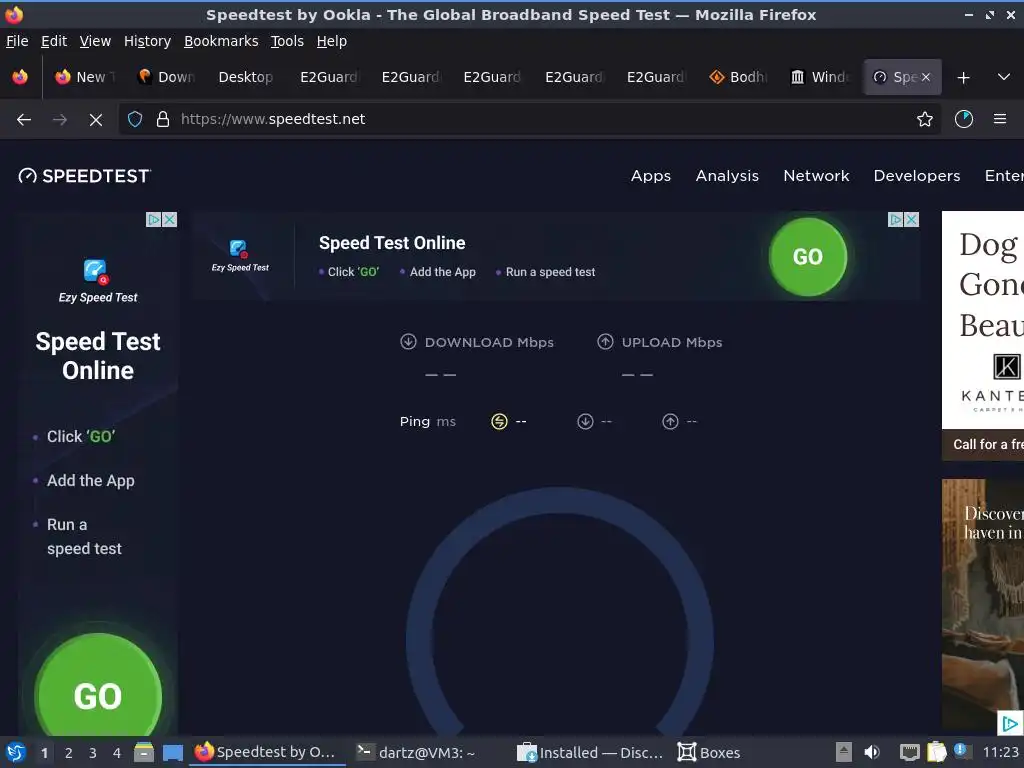
Task: Click the clipboard tray icon
Action: pyautogui.click(x=936, y=752)
